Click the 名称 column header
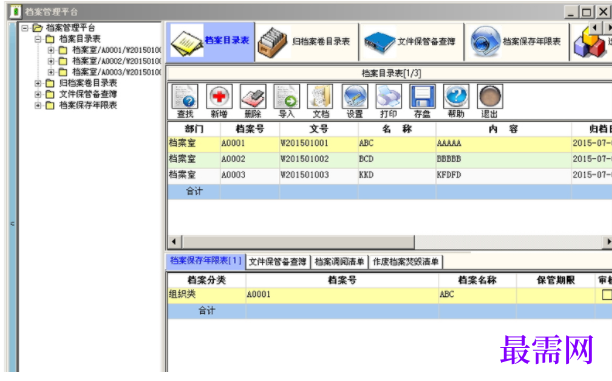The image size is (612, 381). tap(397, 129)
